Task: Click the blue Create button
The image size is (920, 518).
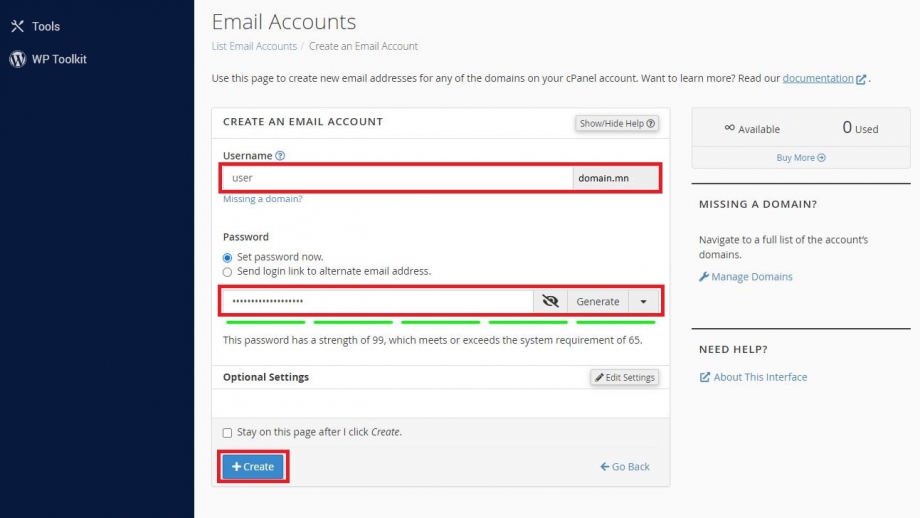Action: point(253,466)
